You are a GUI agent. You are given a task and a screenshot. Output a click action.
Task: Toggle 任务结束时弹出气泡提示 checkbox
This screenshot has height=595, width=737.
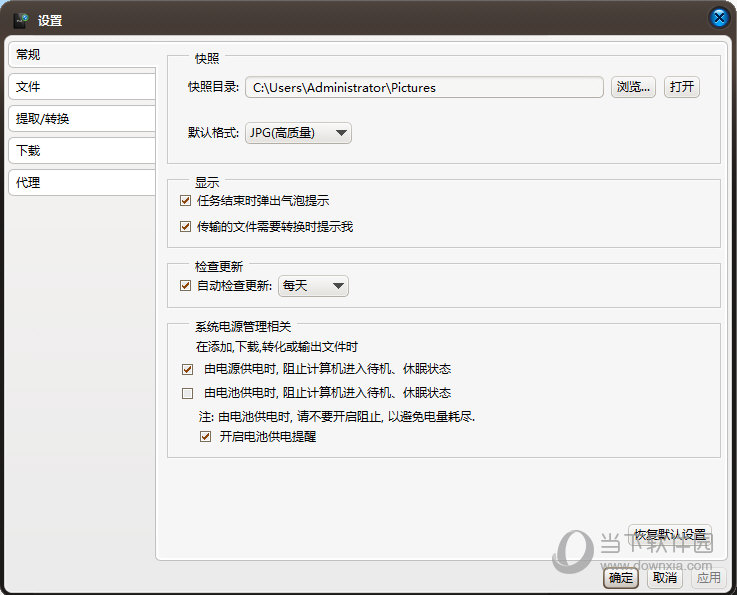pyautogui.click(x=186, y=201)
